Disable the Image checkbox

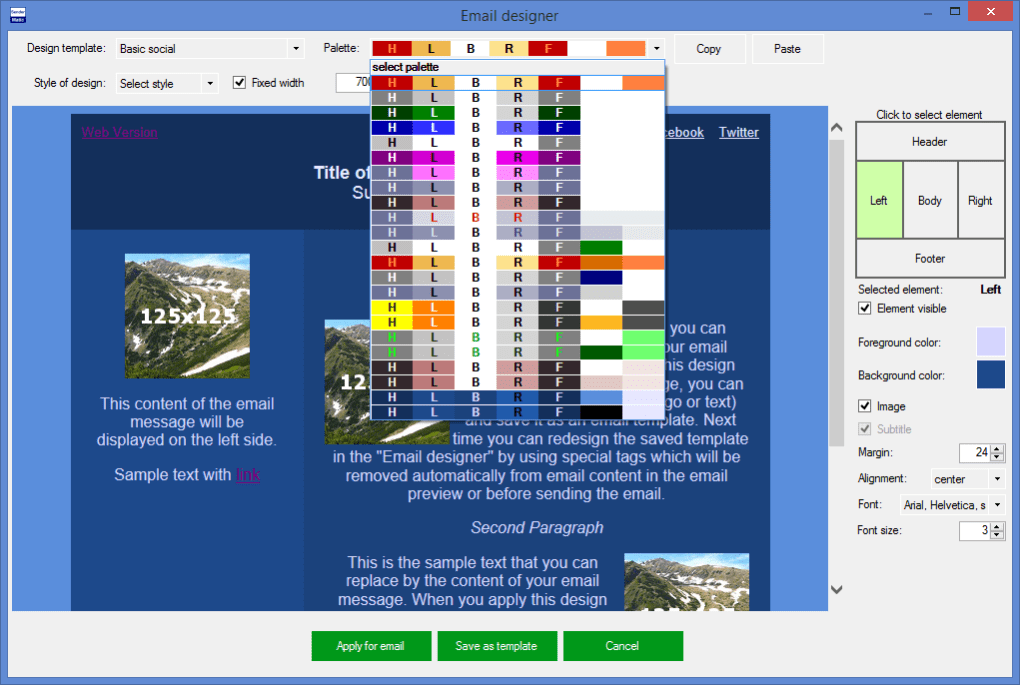(x=865, y=407)
